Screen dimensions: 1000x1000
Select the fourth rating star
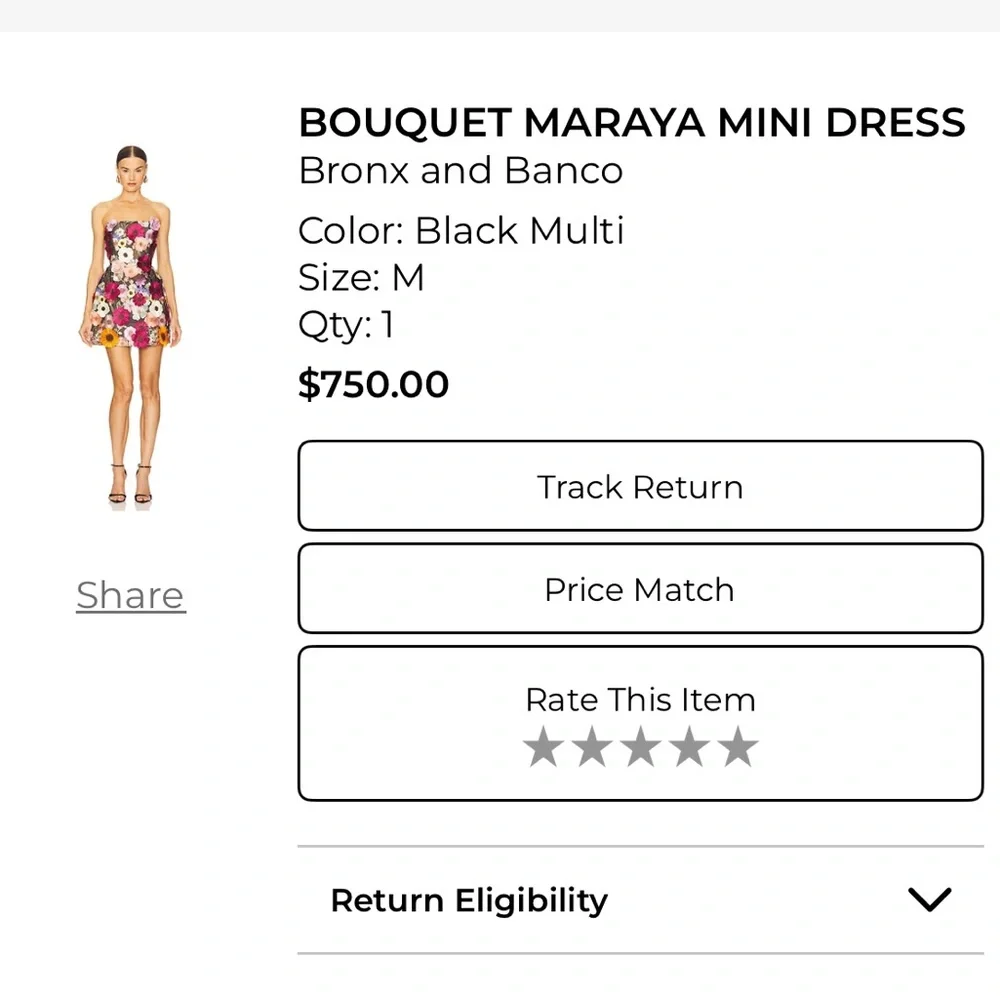(689, 746)
